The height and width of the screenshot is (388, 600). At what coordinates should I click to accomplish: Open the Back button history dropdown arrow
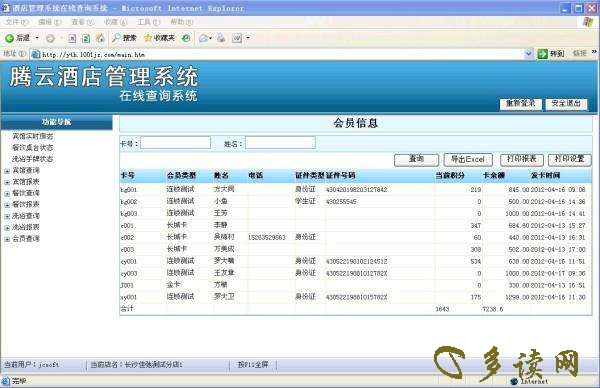click(37, 38)
